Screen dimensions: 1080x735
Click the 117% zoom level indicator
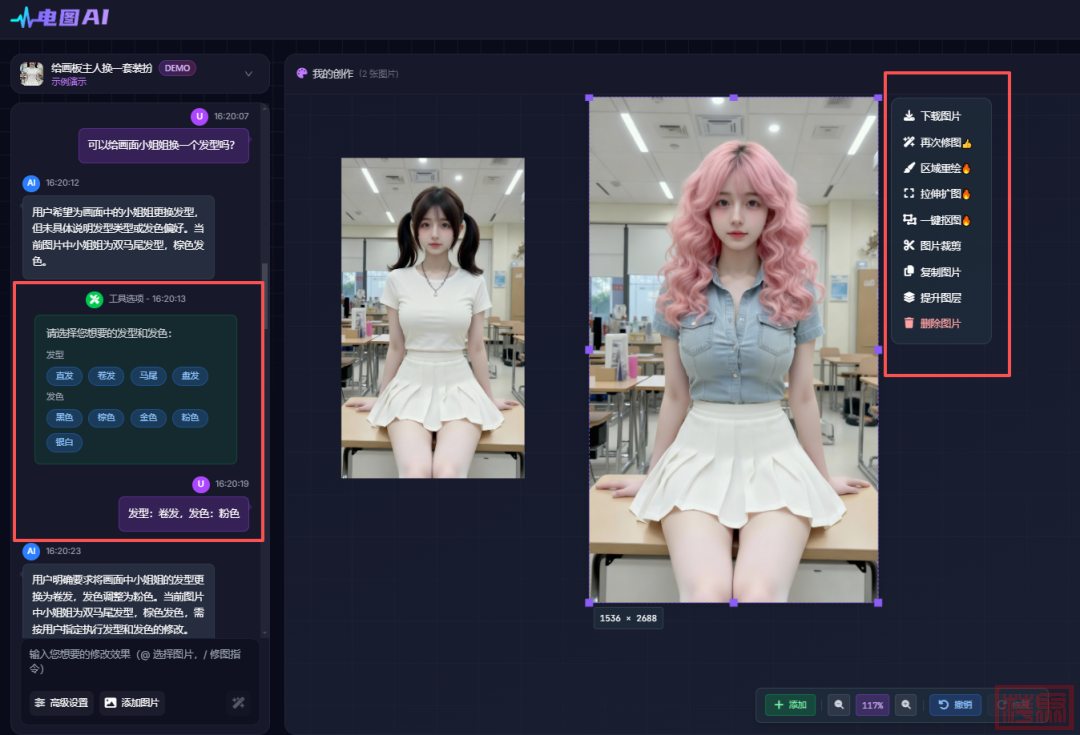[x=872, y=705]
